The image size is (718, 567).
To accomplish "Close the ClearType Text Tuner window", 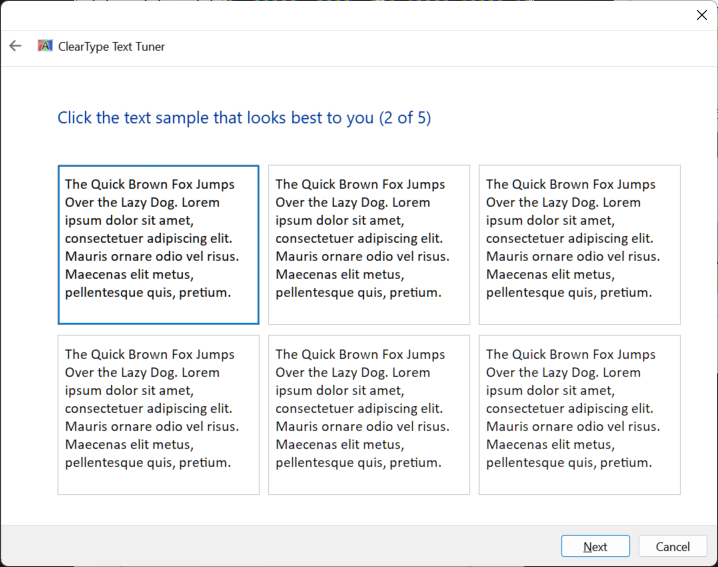I will (702, 15).
